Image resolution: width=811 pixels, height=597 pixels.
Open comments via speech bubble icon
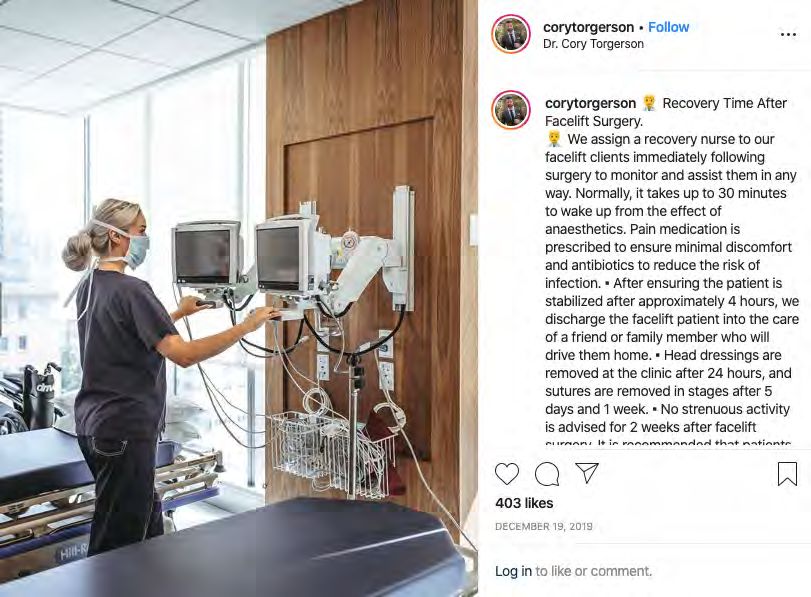click(547, 474)
